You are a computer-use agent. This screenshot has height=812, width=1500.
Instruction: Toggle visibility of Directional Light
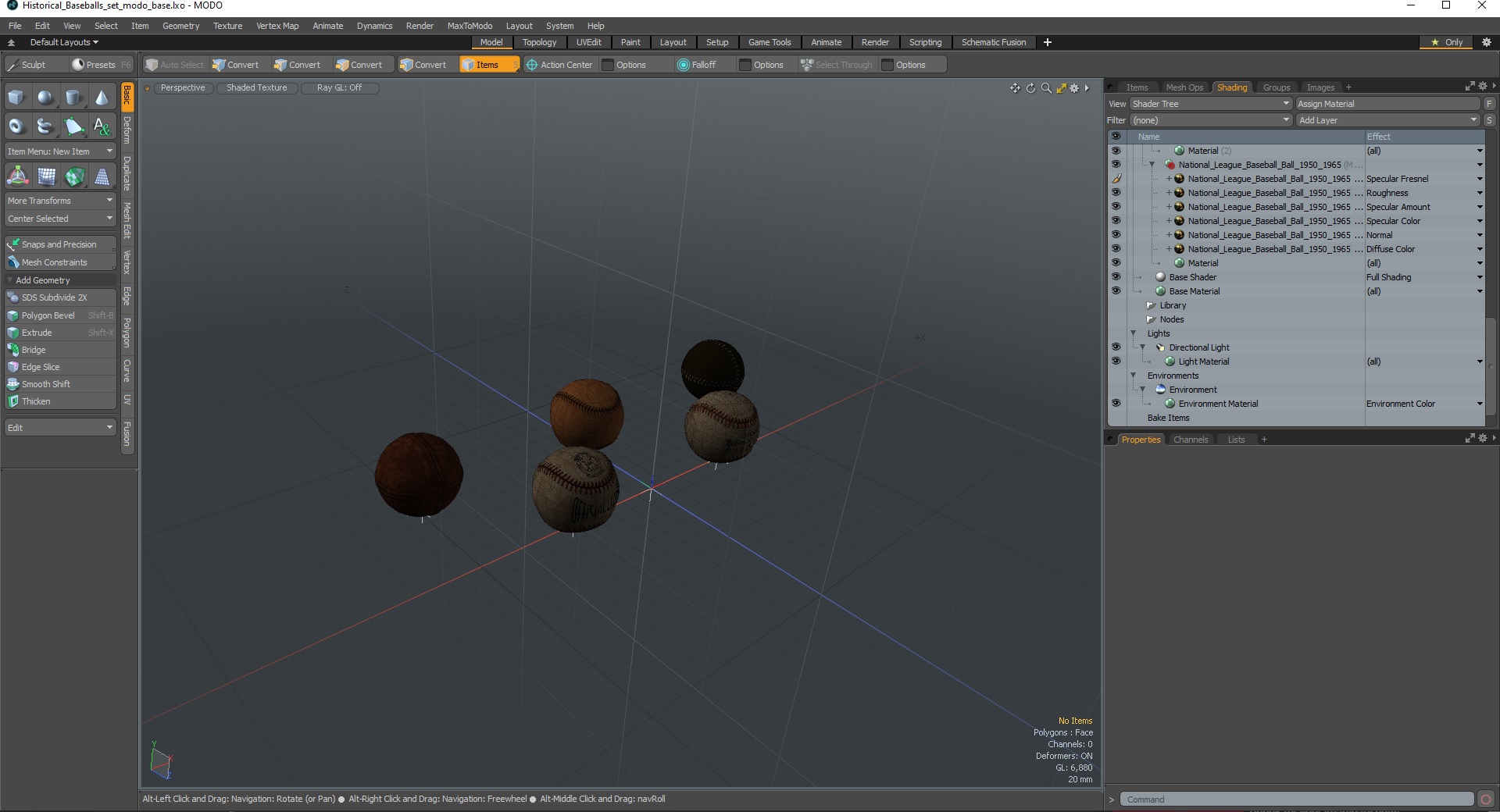[x=1116, y=347]
